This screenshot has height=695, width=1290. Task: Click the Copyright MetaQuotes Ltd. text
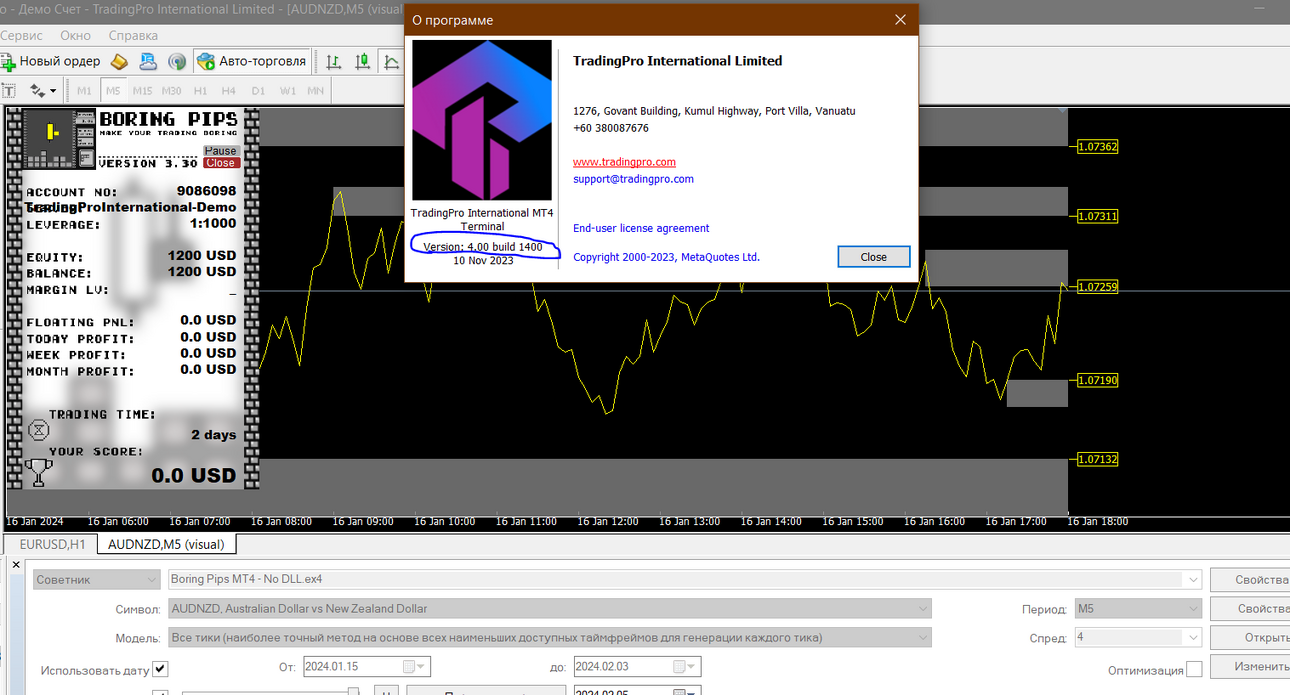[666, 257]
